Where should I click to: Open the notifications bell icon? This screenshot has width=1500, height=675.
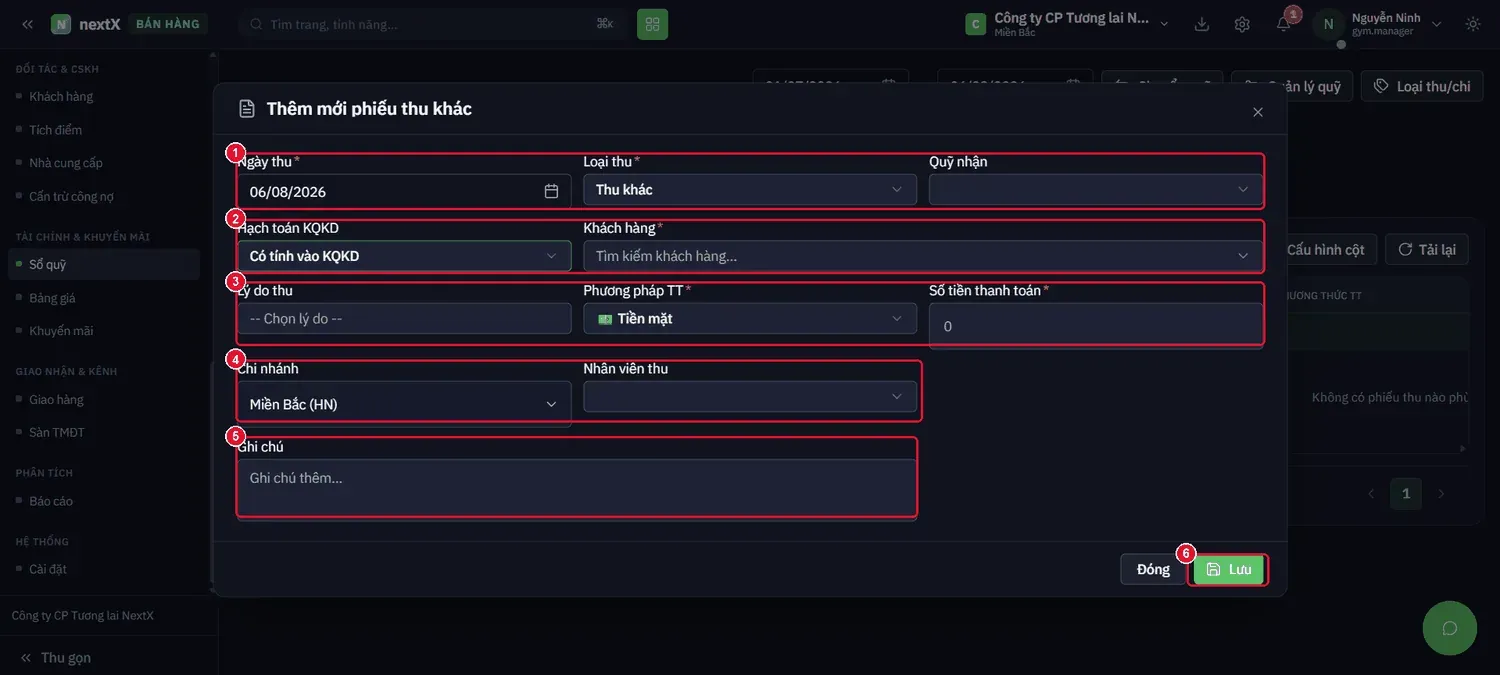1283,24
